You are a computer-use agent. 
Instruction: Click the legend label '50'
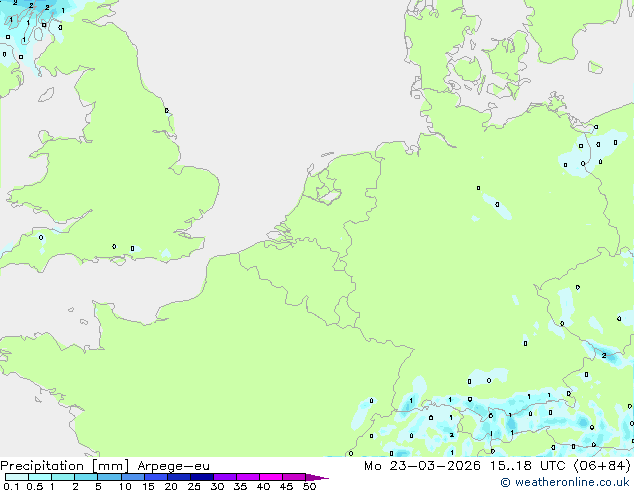tap(309, 486)
